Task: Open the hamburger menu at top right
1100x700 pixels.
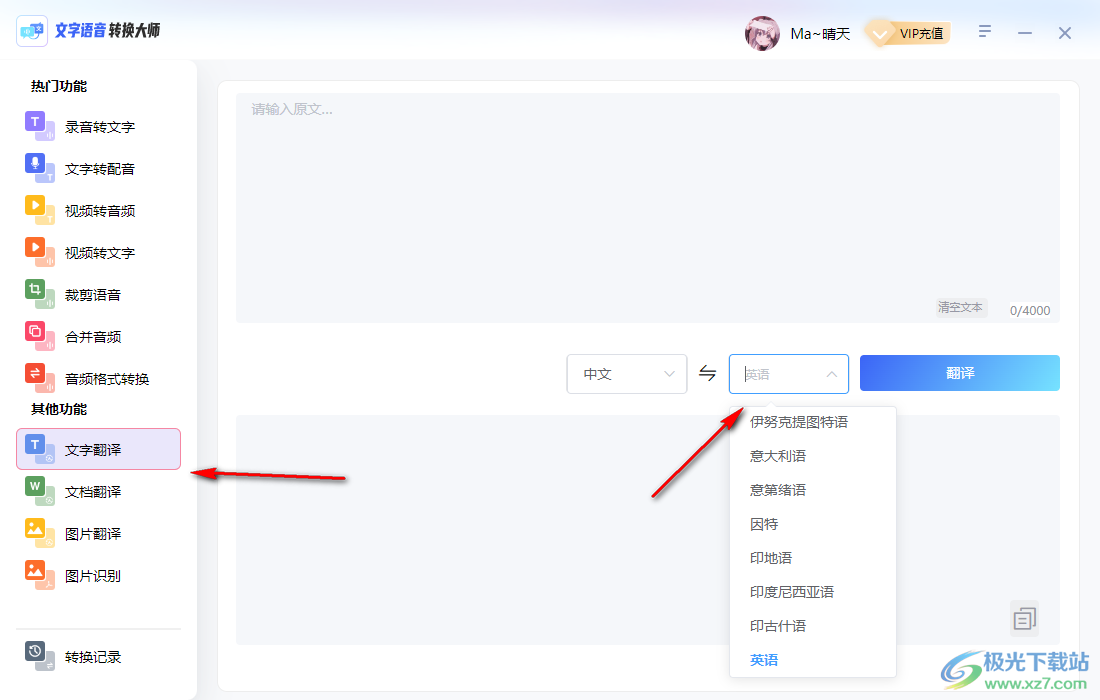Action: click(985, 31)
